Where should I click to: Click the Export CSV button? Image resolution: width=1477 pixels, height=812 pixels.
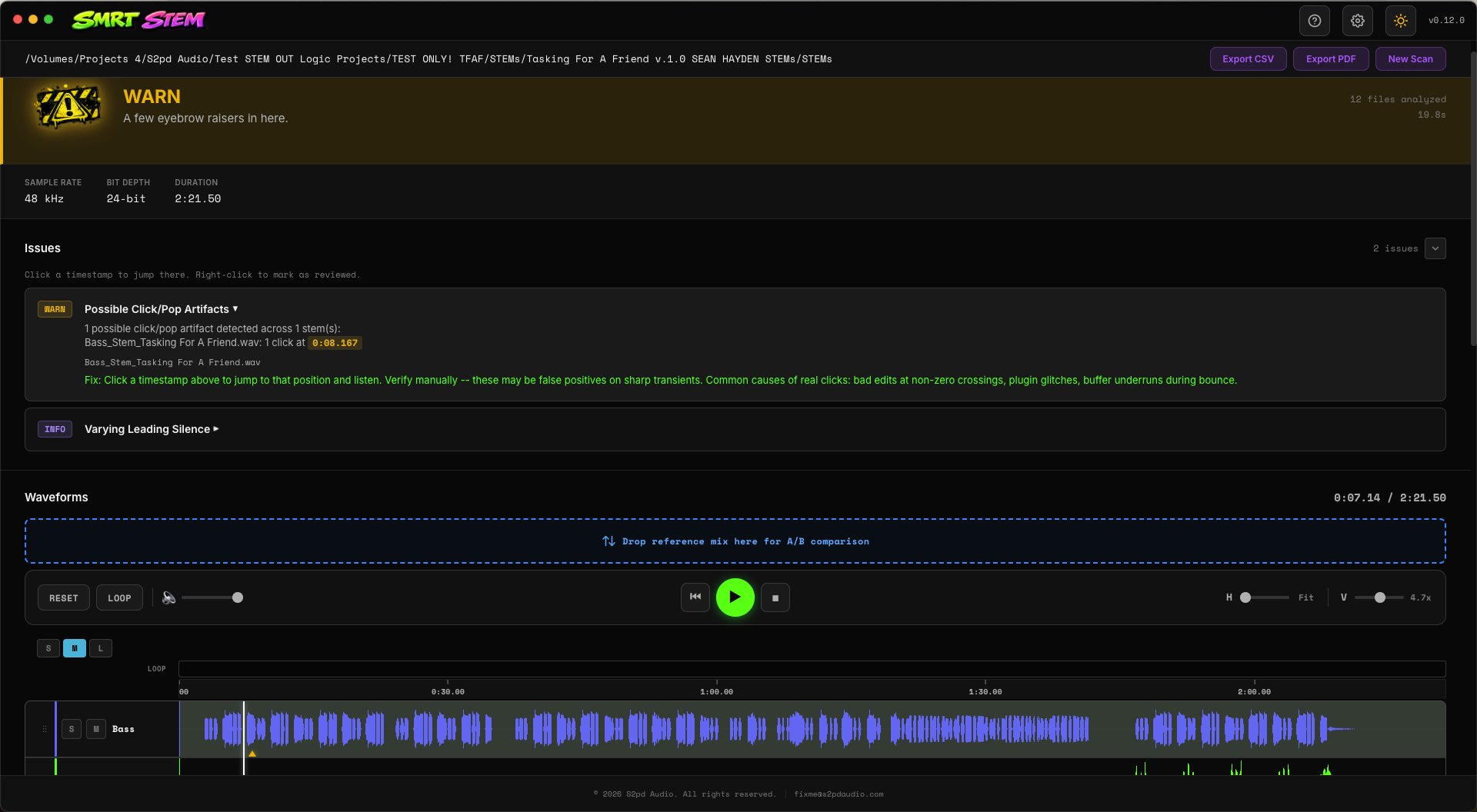1248,59
